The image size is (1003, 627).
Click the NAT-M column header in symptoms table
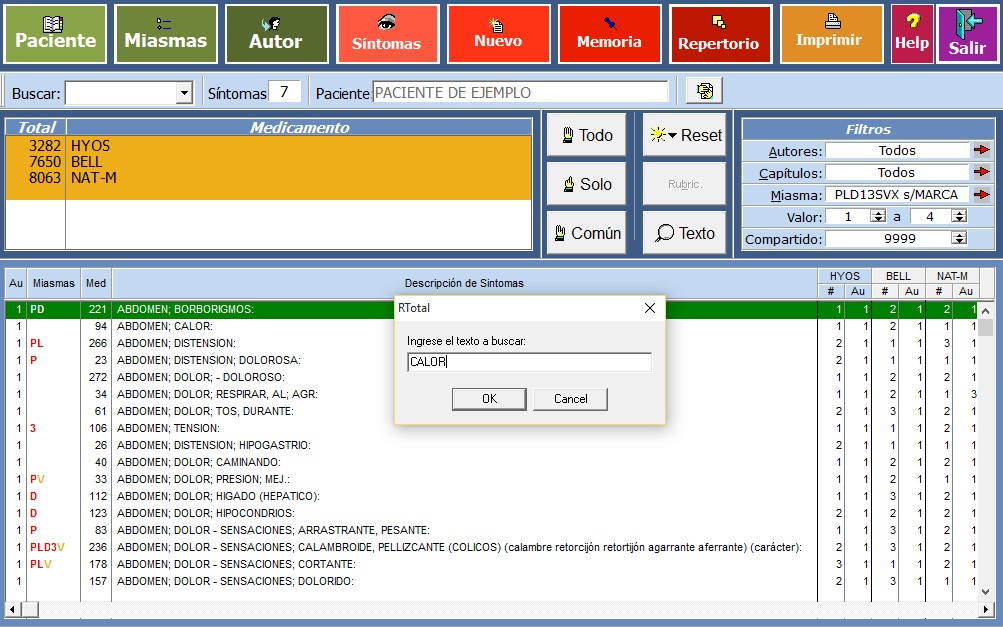tap(952, 276)
